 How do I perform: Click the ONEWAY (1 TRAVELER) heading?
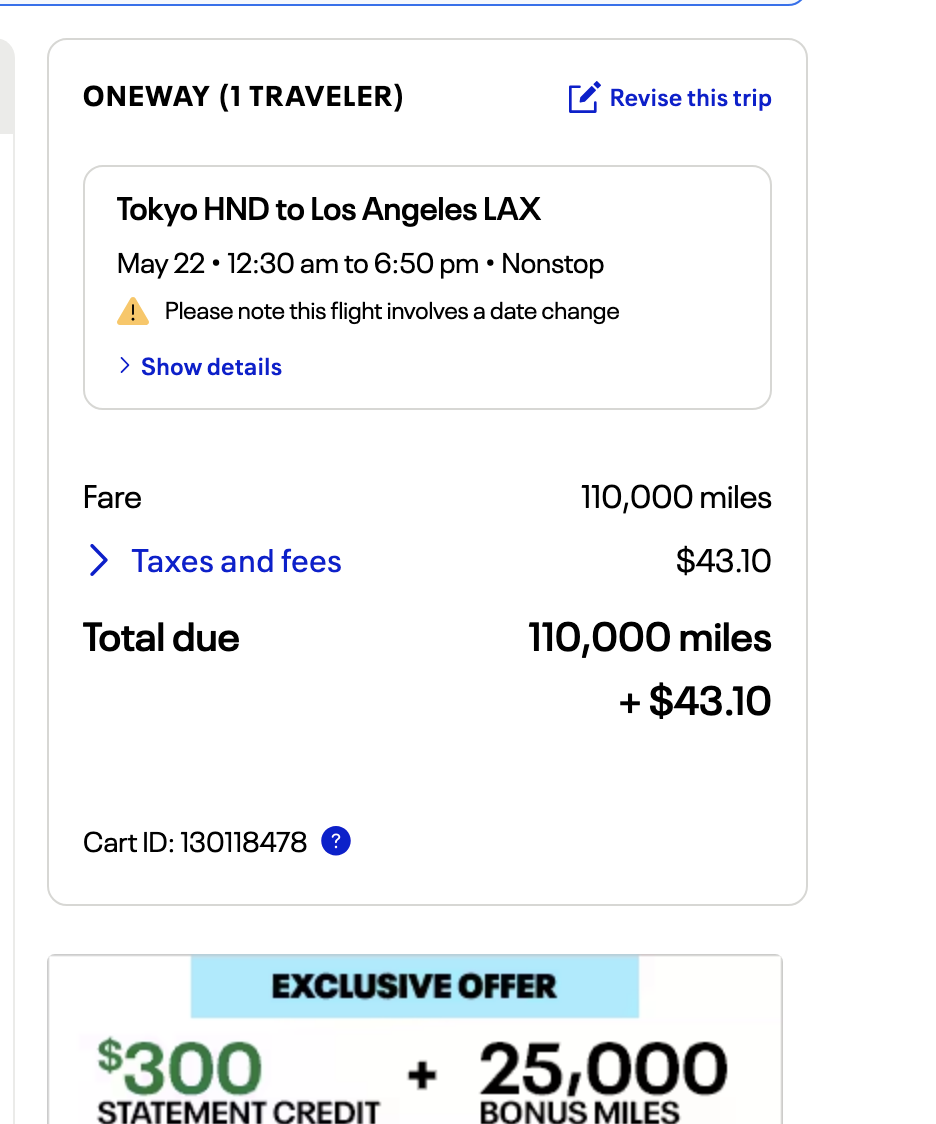tap(243, 97)
